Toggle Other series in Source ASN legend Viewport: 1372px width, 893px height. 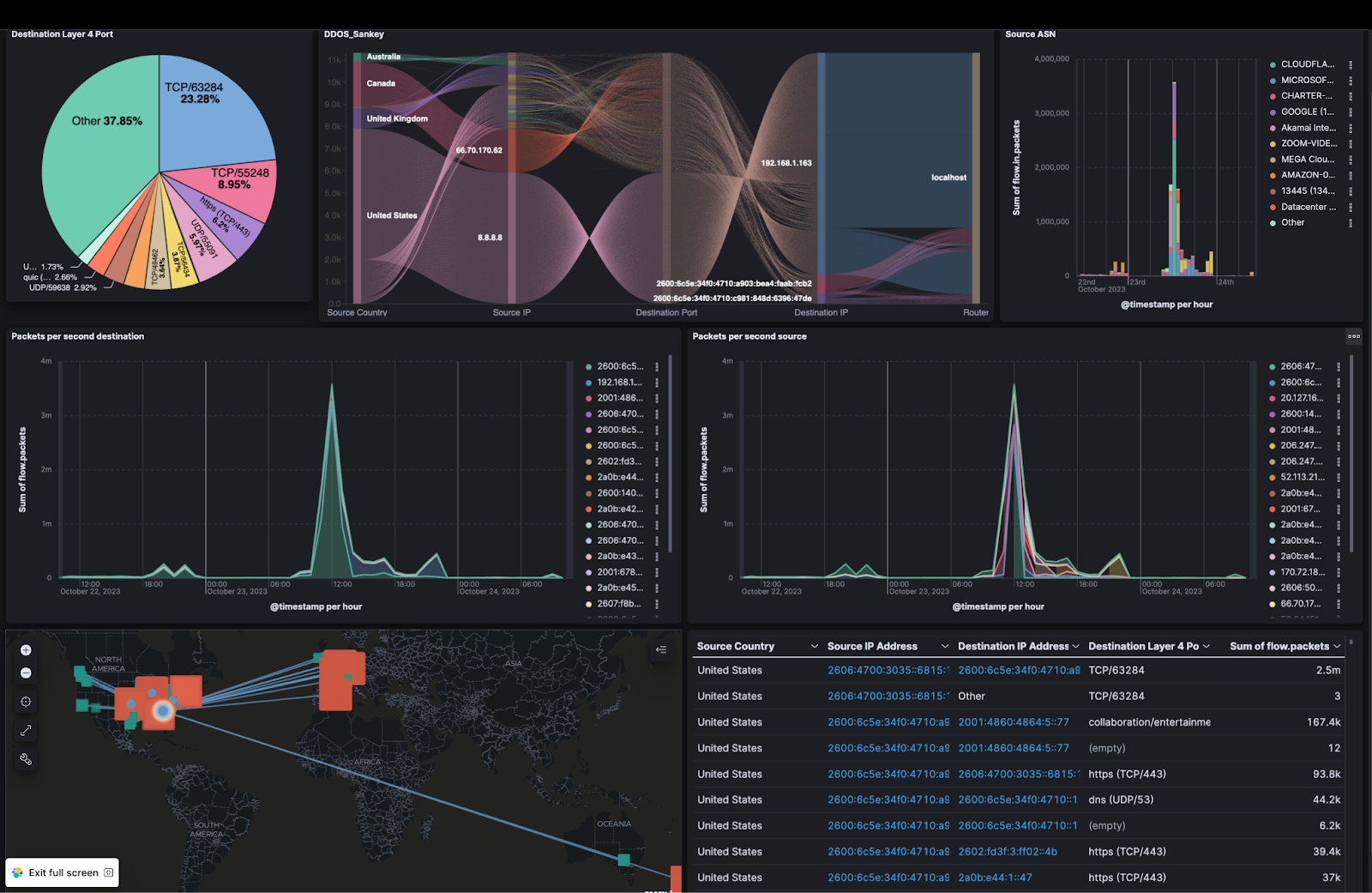(x=1293, y=223)
